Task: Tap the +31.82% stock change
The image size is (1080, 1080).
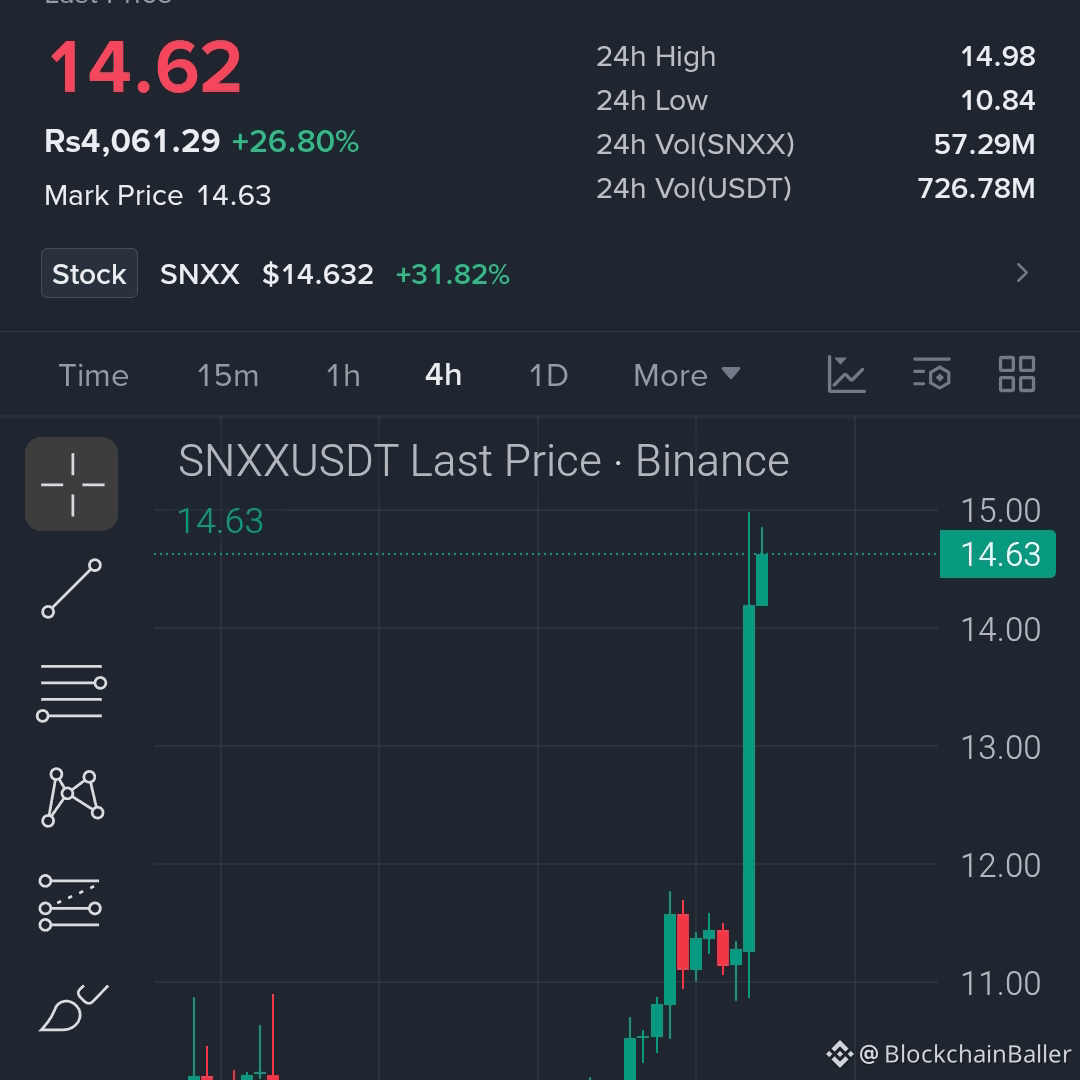Action: tap(453, 274)
